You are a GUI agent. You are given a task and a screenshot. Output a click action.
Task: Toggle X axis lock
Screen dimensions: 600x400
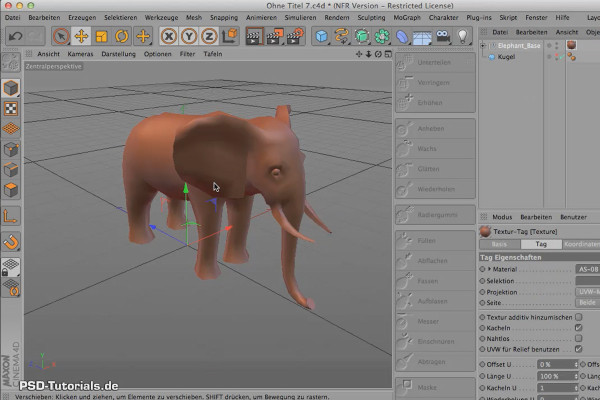coord(169,36)
